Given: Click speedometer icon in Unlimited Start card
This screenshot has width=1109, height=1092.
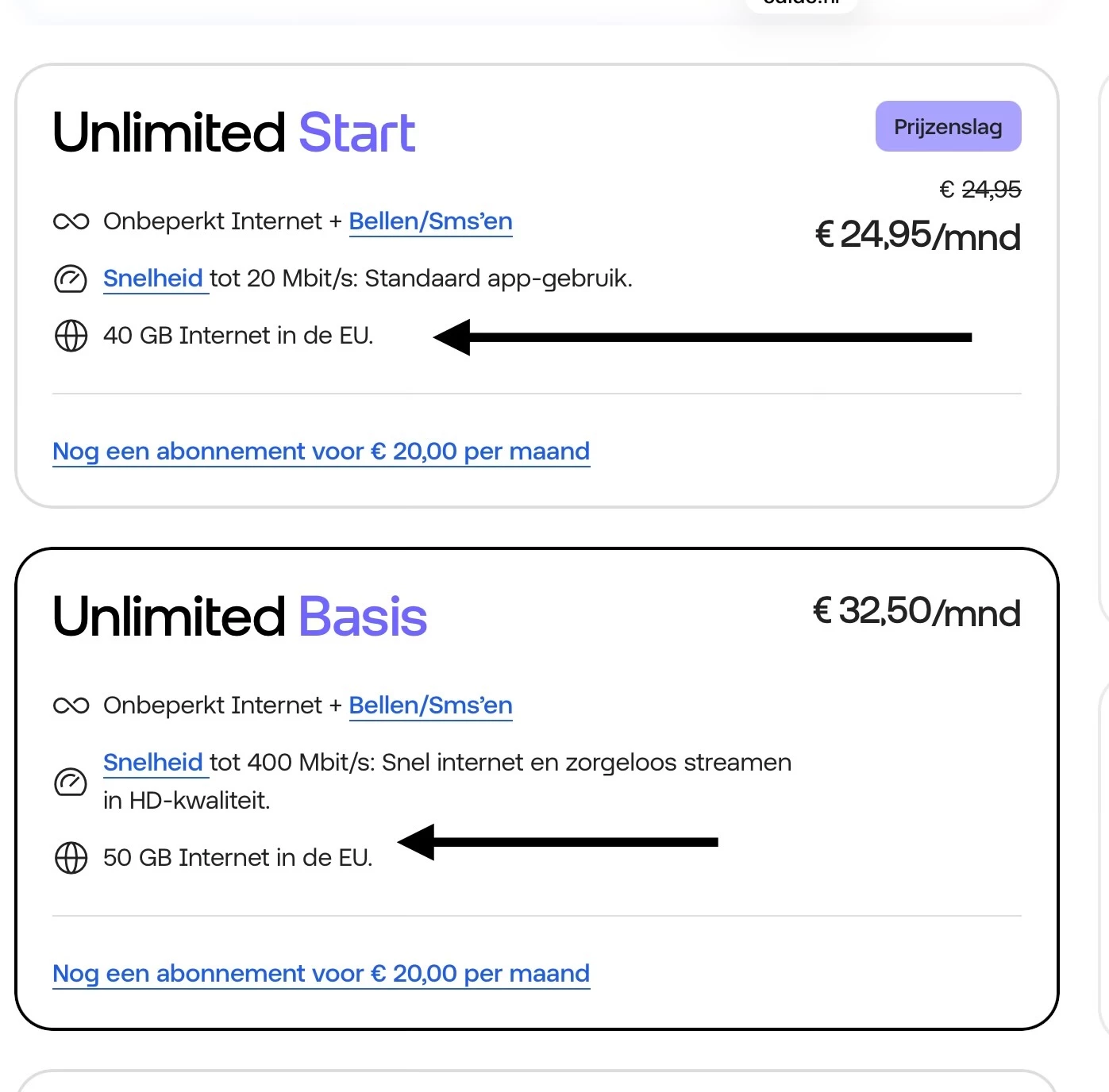Looking at the screenshot, I should click(71, 279).
